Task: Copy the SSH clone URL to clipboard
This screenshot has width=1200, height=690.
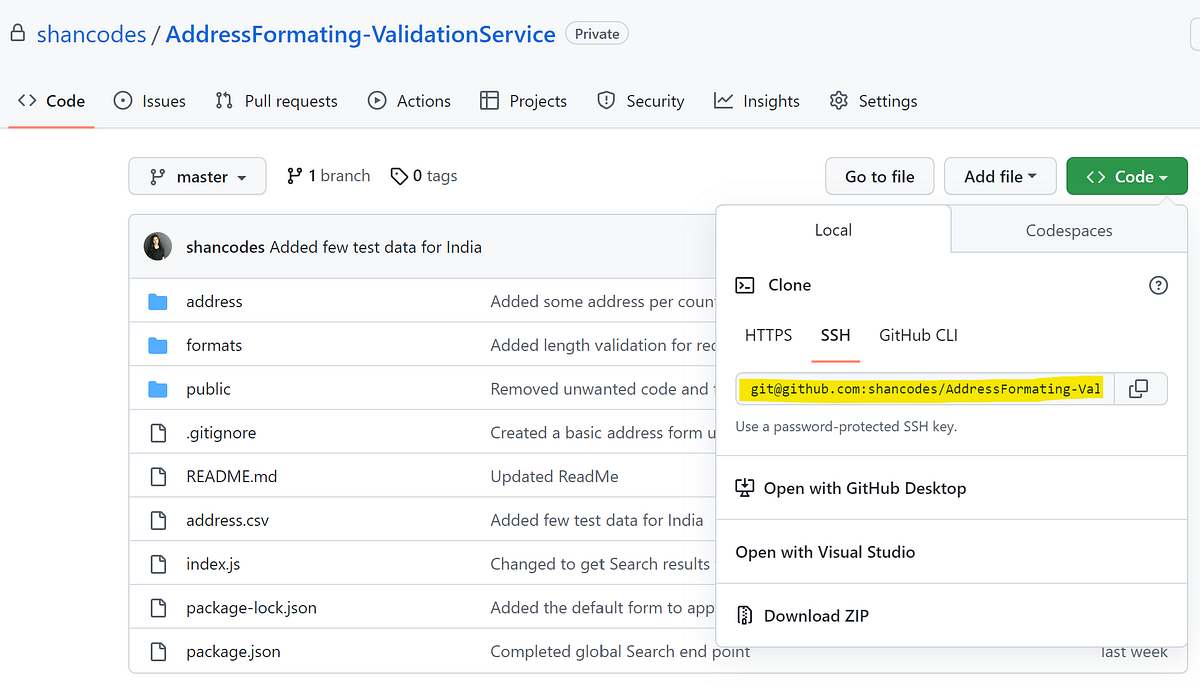Action: tap(1141, 389)
